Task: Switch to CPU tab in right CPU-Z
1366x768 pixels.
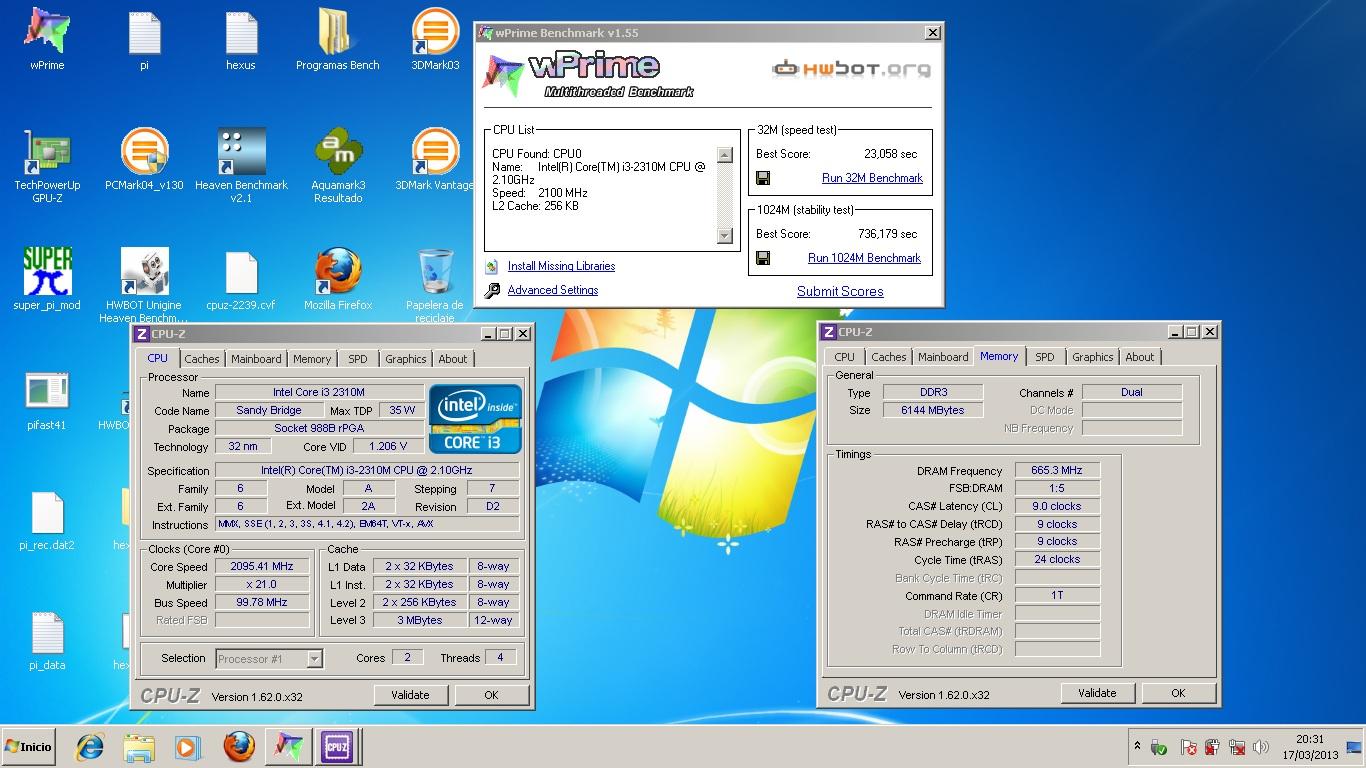Action: [845, 357]
